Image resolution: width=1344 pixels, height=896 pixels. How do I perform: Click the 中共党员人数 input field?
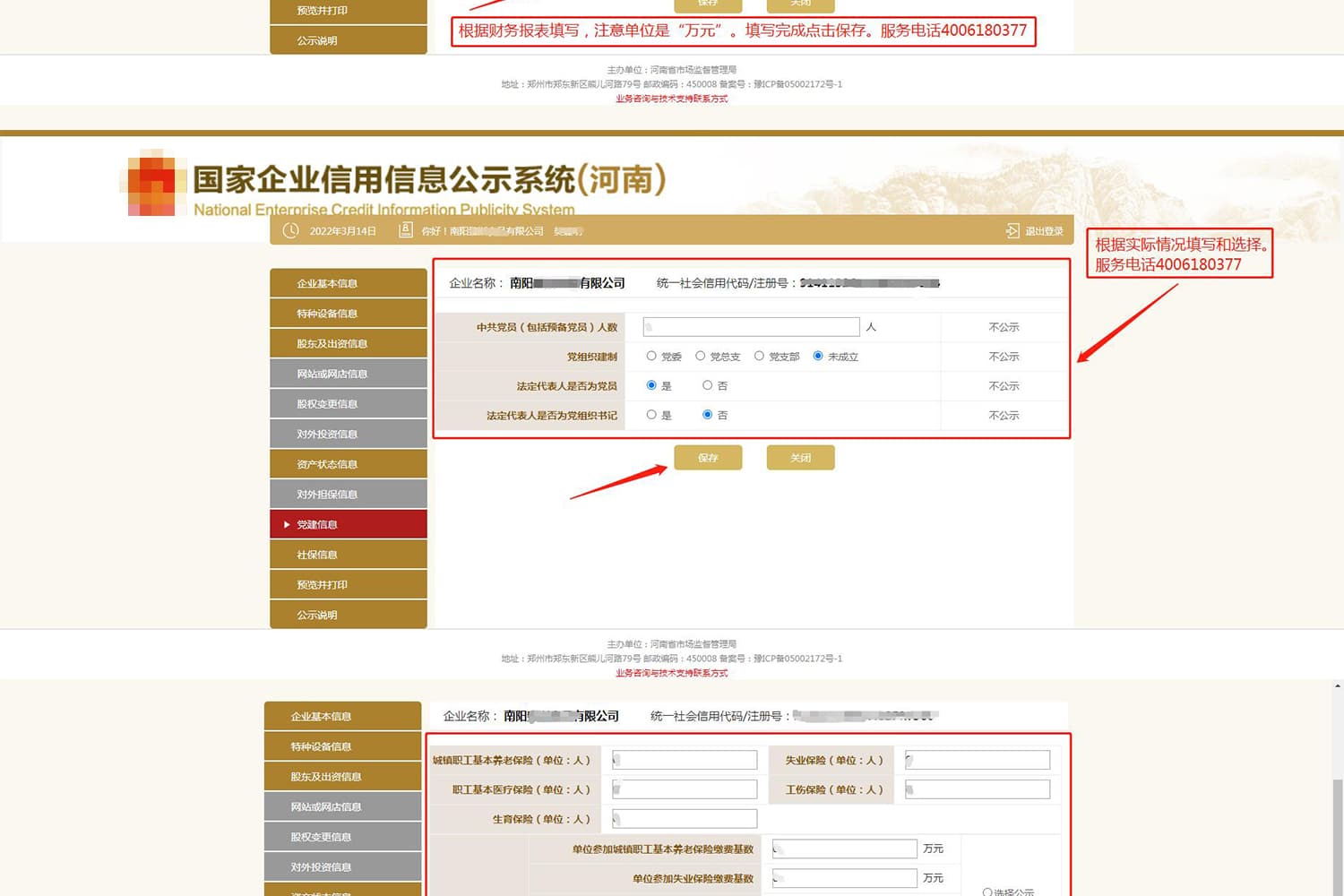click(751, 327)
